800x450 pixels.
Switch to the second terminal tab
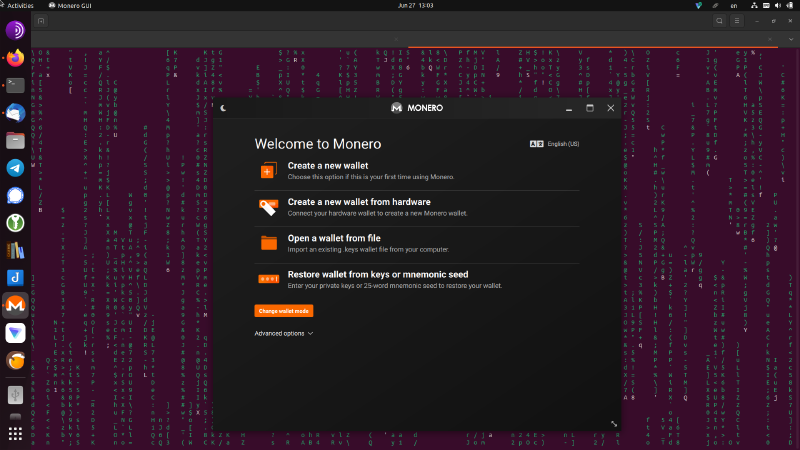(x=593, y=39)
